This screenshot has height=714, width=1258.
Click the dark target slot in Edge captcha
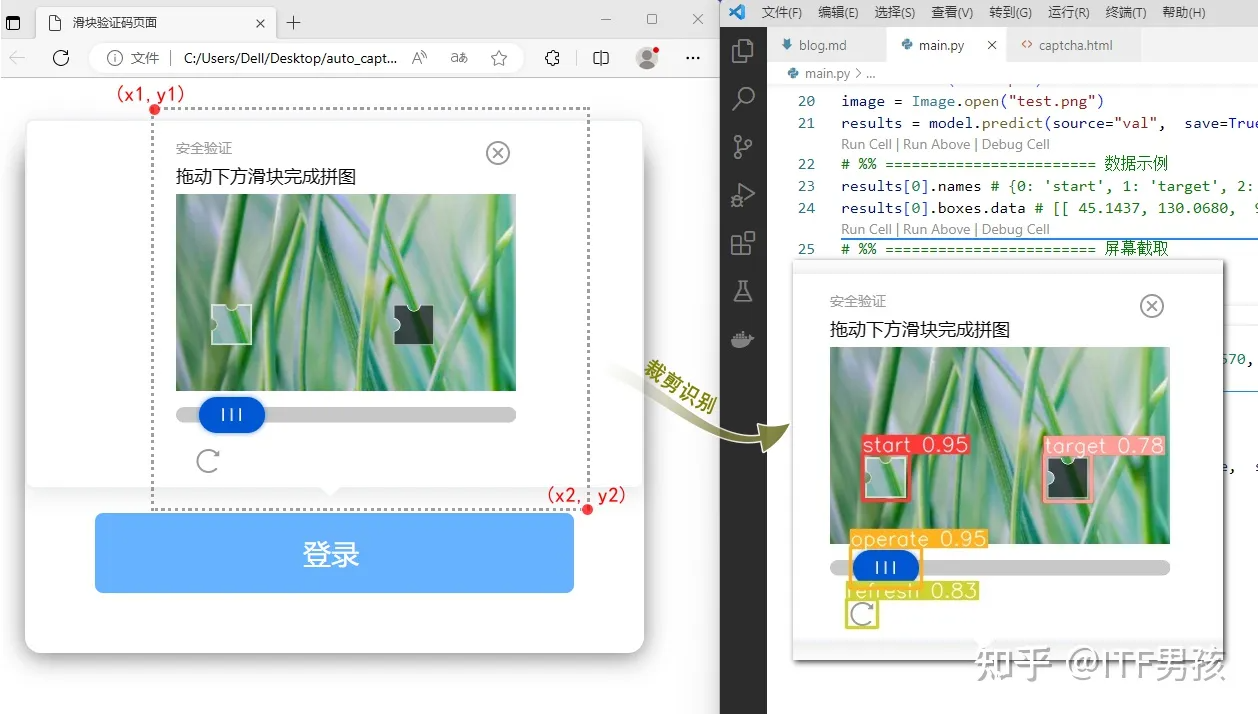(413, 323)
